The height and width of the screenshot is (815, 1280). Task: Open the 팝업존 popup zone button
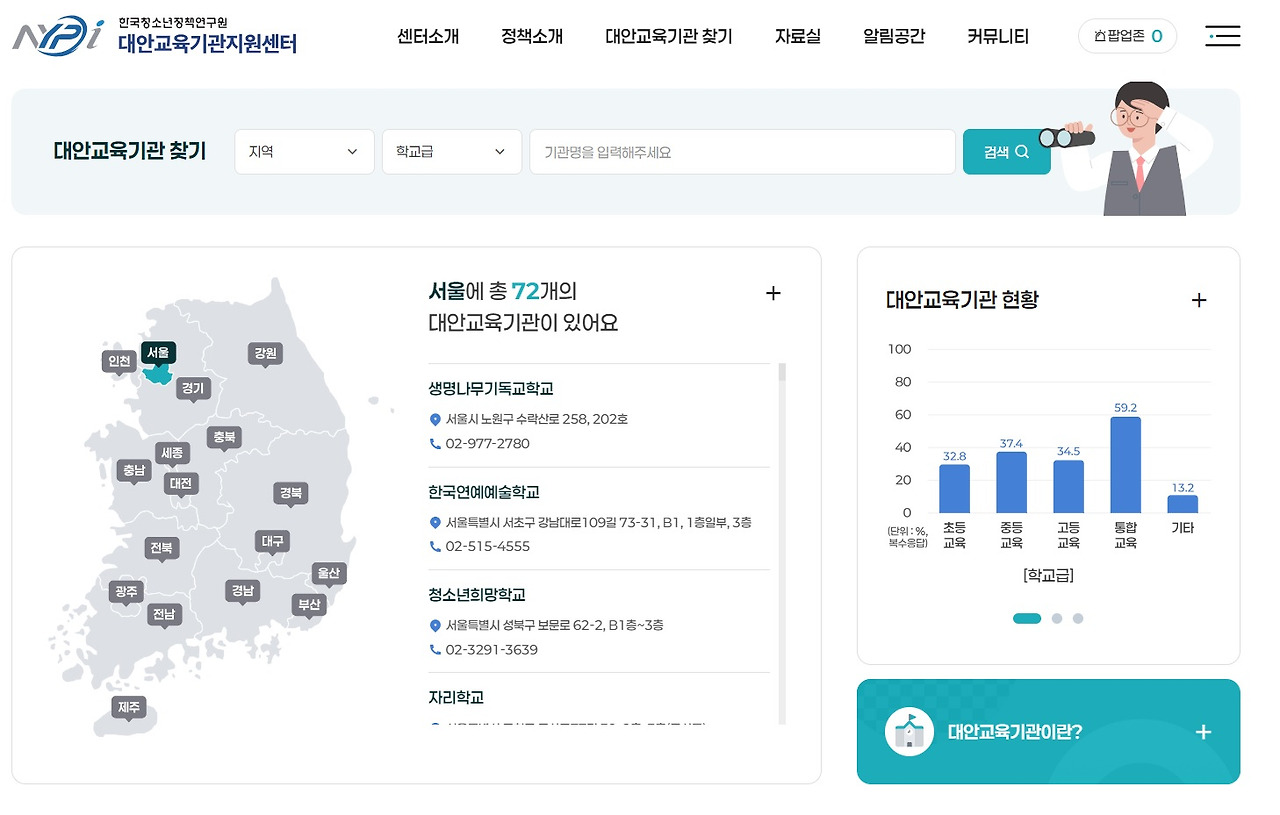click(x=1127, y=37)
